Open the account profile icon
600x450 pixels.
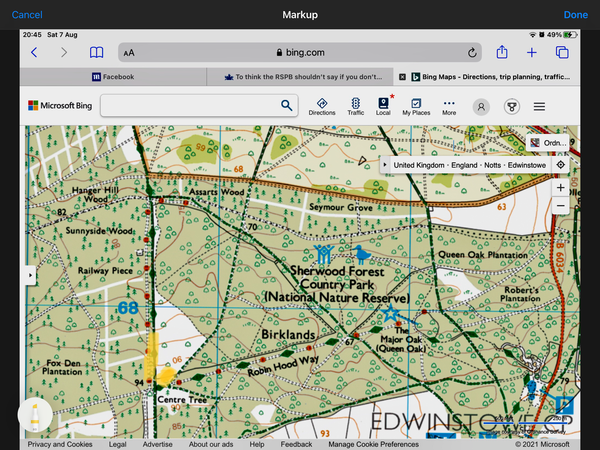pos(481,107)
